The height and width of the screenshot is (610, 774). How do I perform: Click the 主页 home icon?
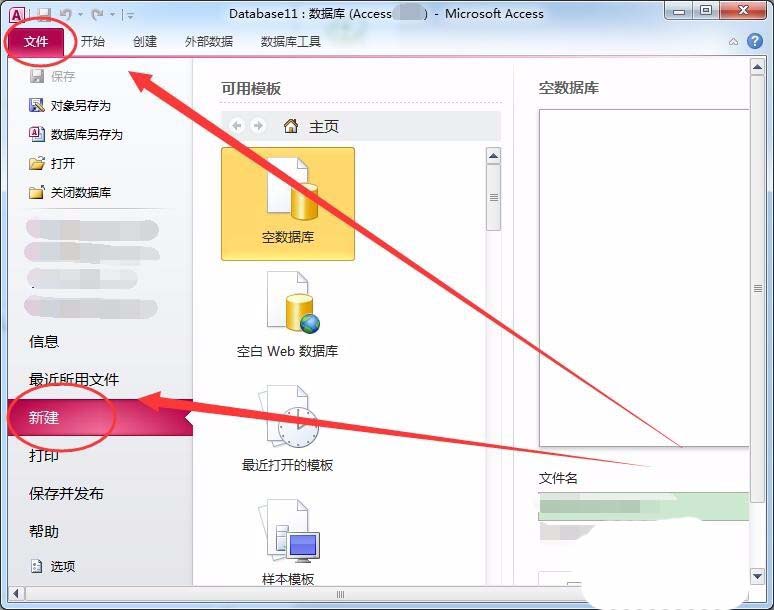click(x=291, y=126)
